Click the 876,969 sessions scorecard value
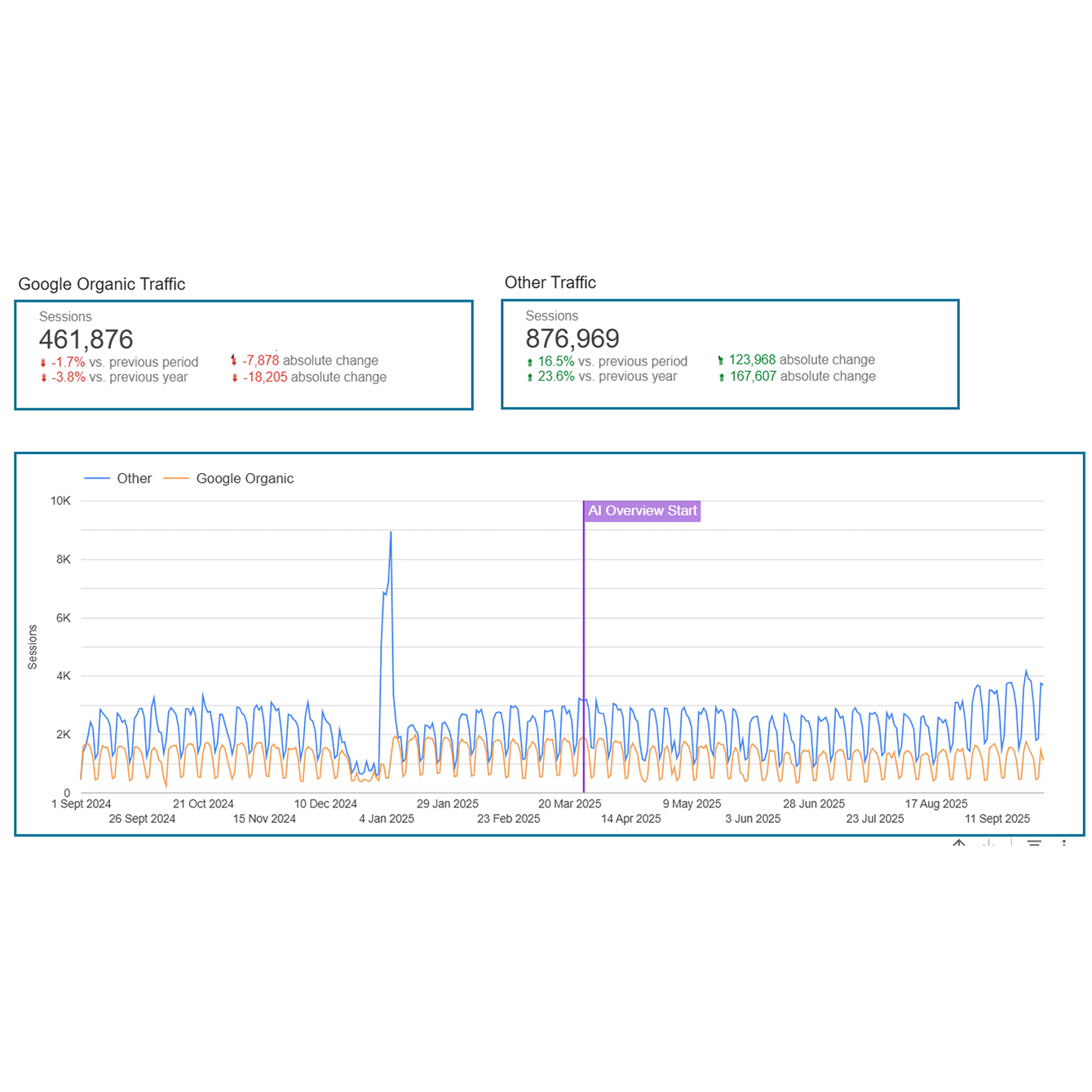The width and height of the screenshot is (1092, 1092). click(573, 338)
